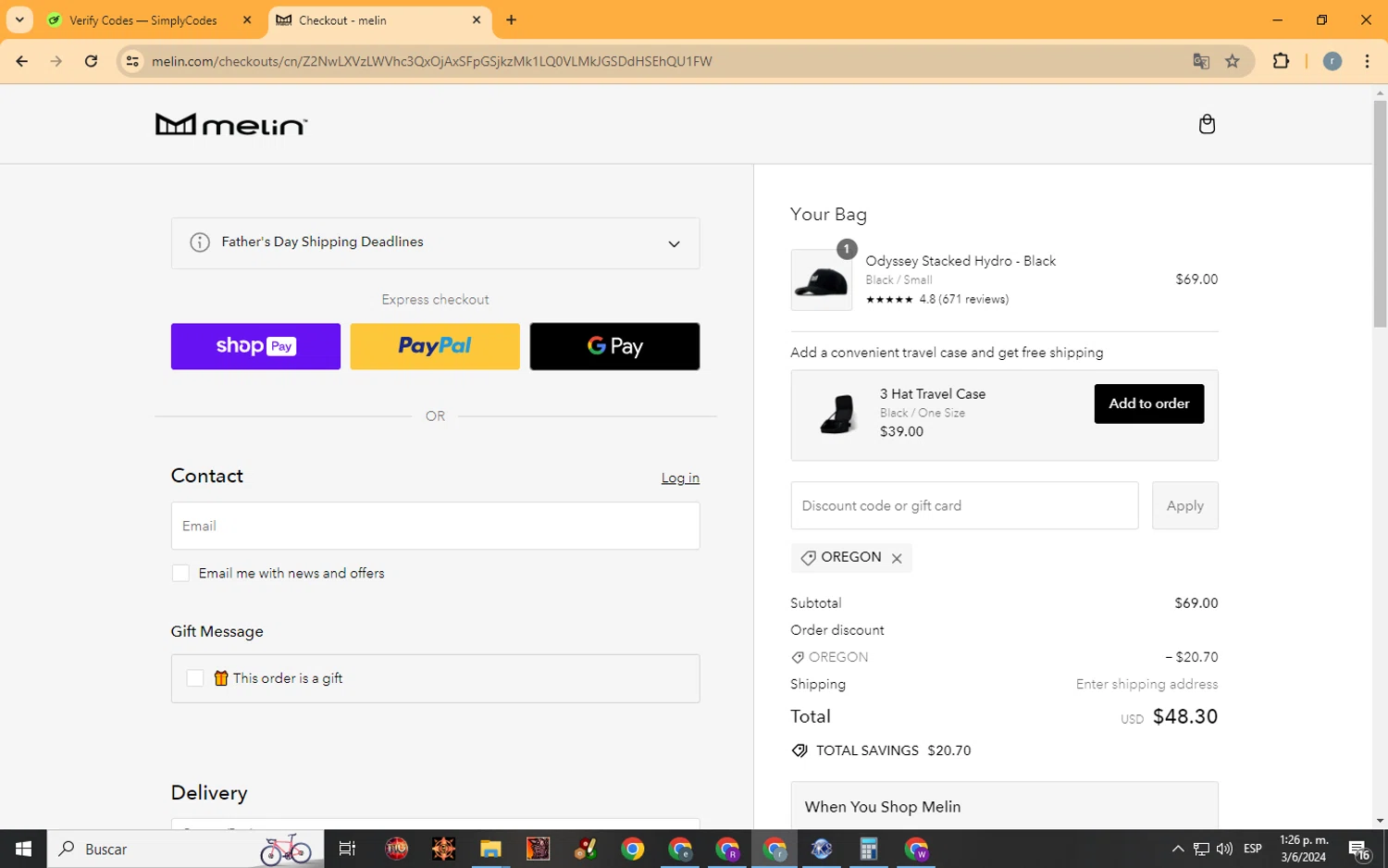Click the Discount code or gift card field

click(964, 505)
